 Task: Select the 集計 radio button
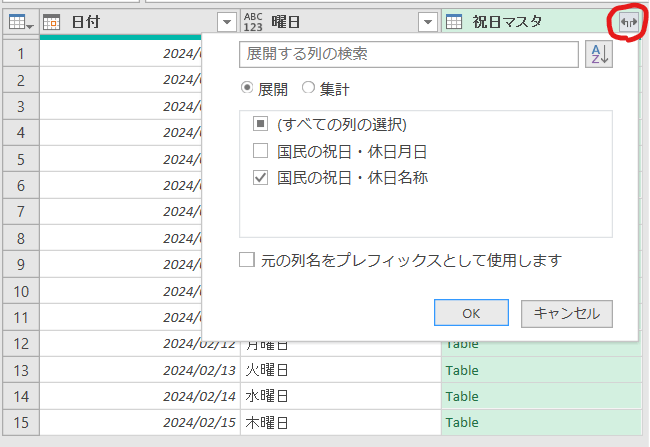(309, 89)
